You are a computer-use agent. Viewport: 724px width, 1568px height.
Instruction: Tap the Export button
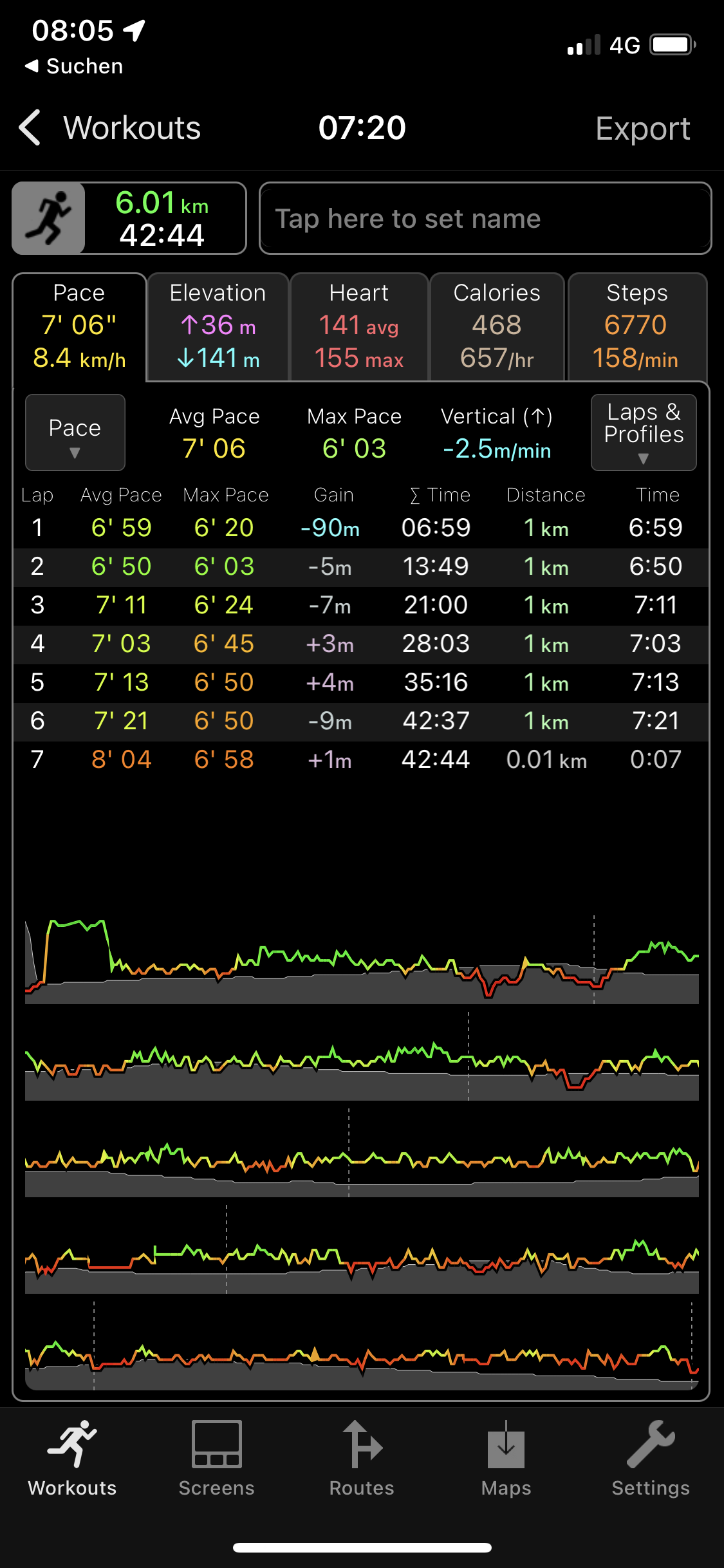[642, 128]
